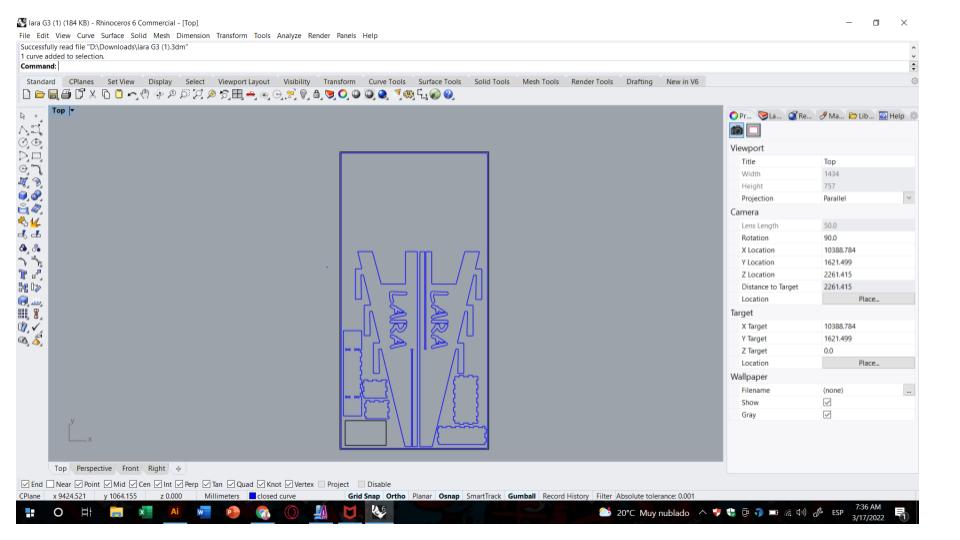
Task: Switch to the Curve Tools toolbar tab
Action: [x=386, y=81]
